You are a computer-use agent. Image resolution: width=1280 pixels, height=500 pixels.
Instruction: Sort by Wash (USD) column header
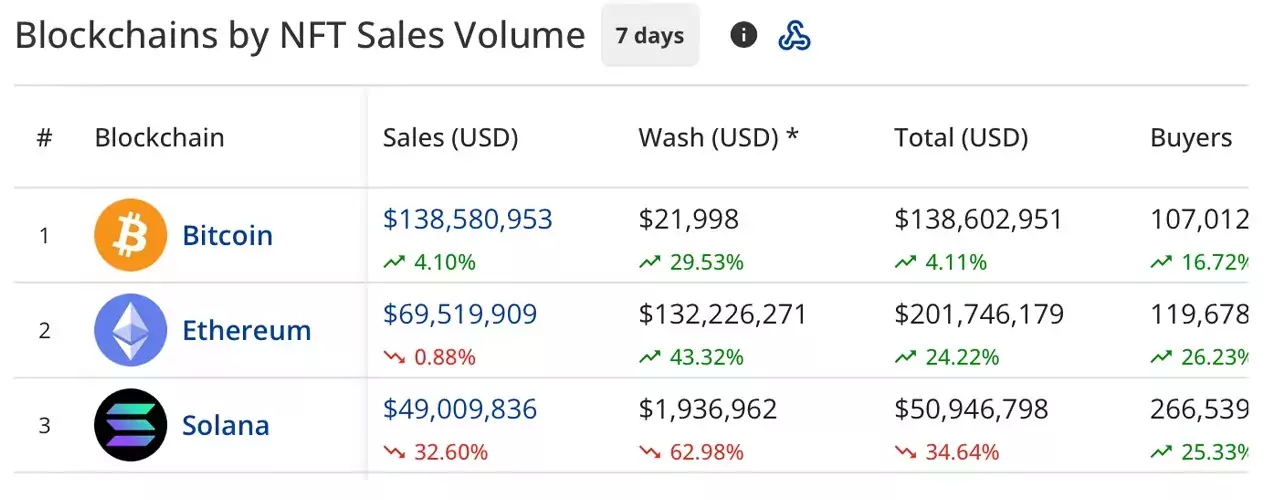coord(719,138)
